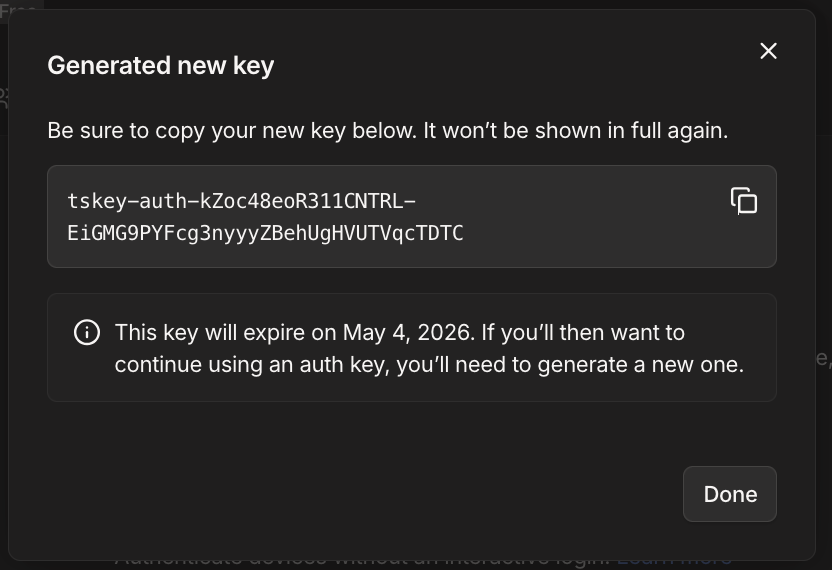Click the info icon in expiry notice
Image resolution: width=832 pixels, height=570 pixels.
(x=87, y=332)
